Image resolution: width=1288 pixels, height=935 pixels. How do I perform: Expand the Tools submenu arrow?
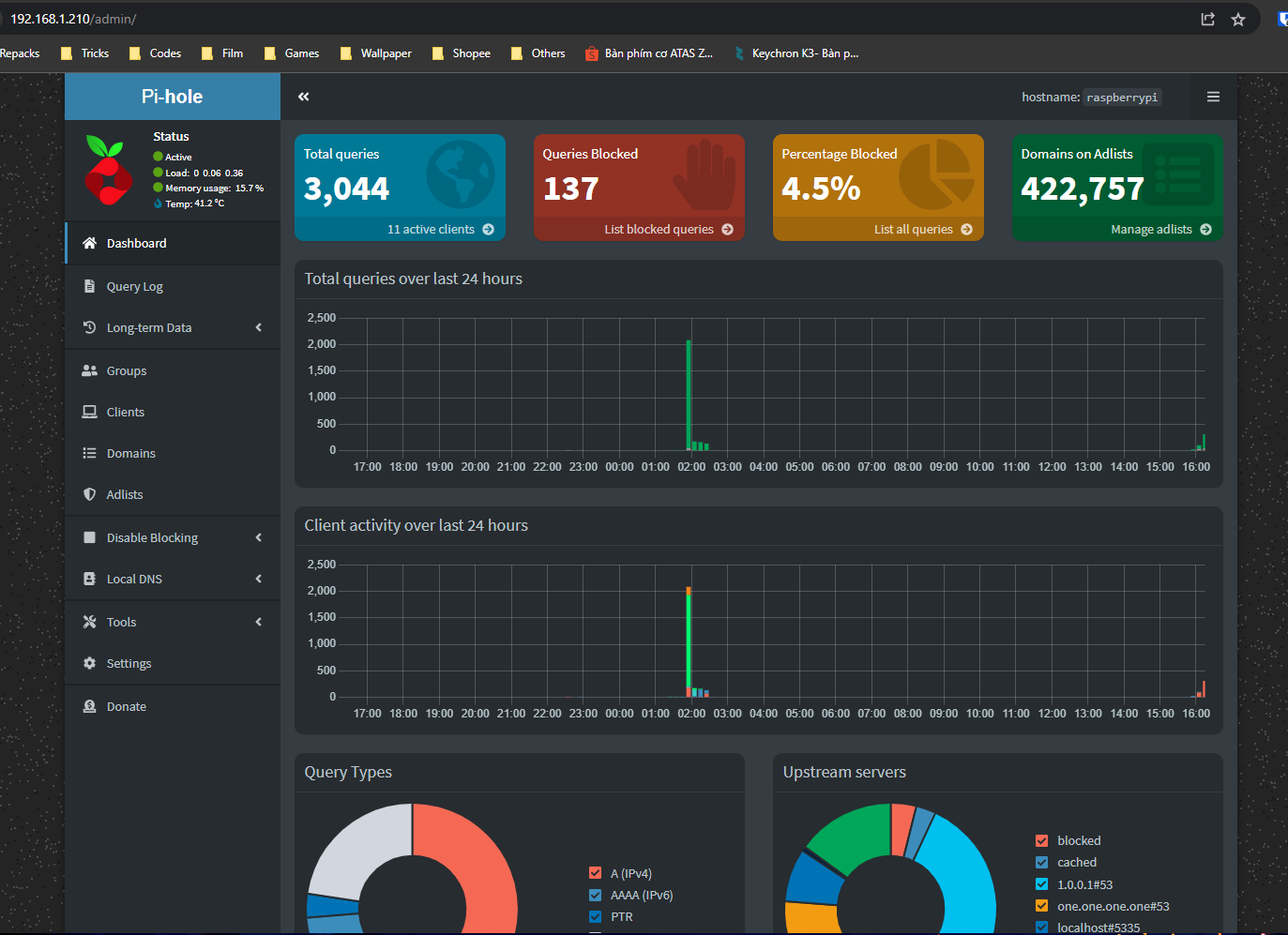pyautogui.click(x=258, y=622)
